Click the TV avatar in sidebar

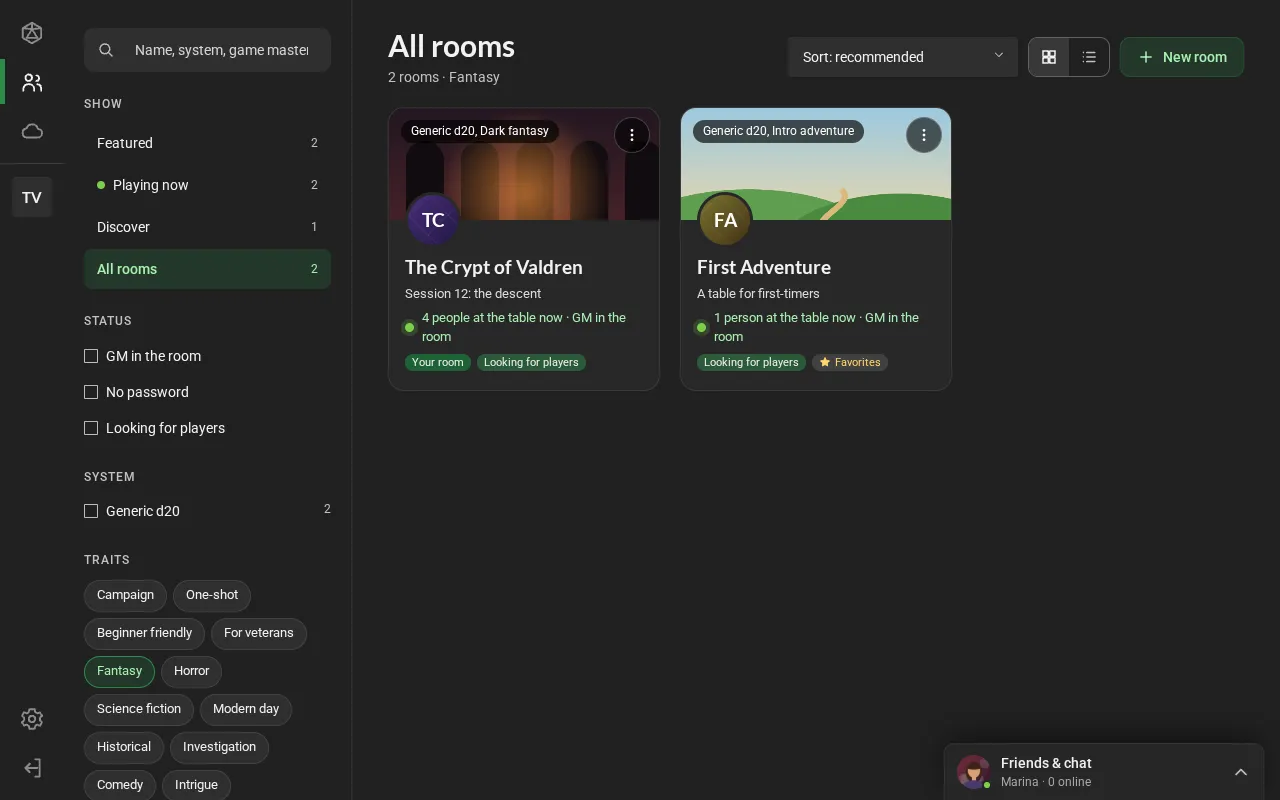point(32,197)
